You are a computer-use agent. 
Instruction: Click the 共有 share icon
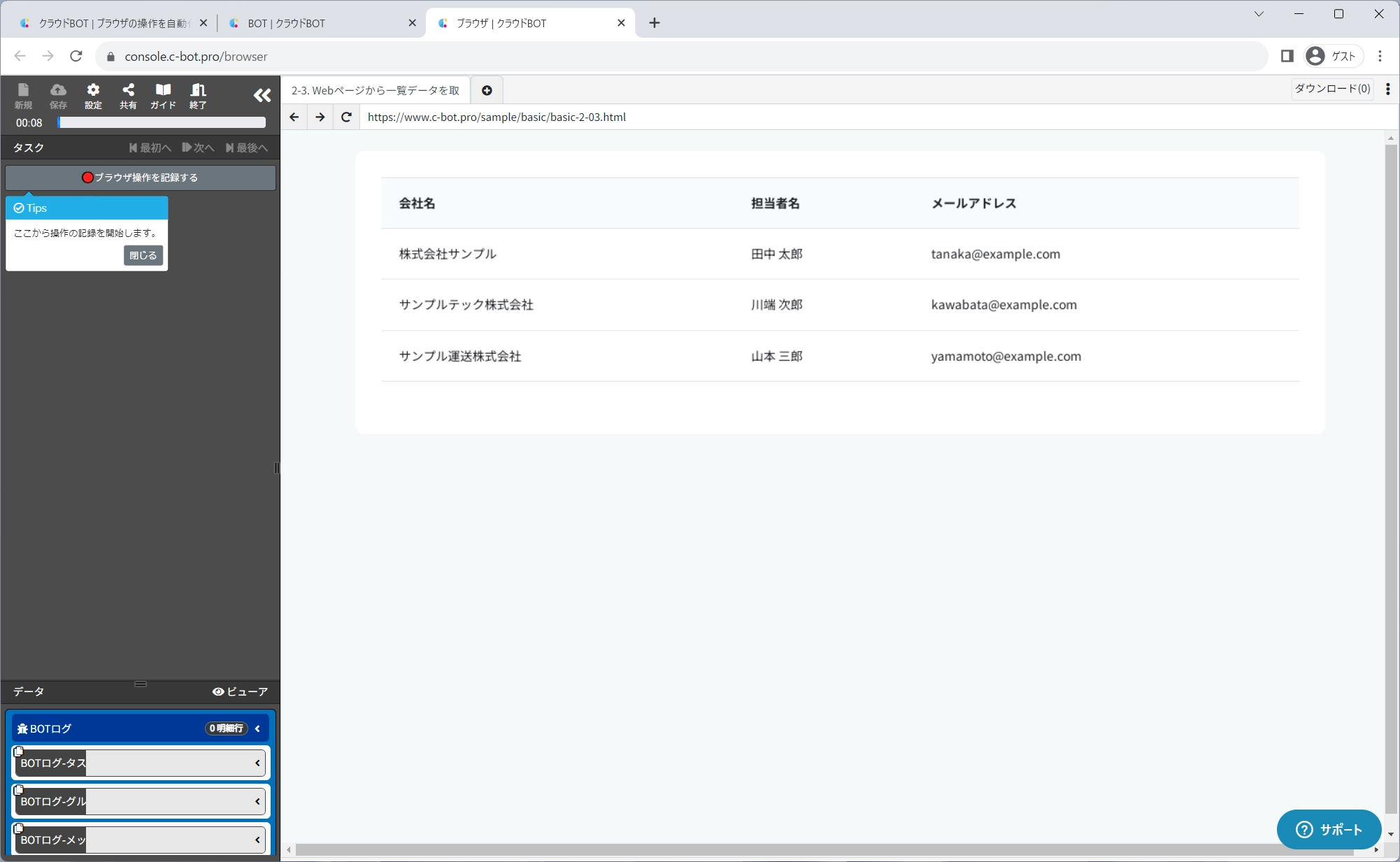coord(128,96)
